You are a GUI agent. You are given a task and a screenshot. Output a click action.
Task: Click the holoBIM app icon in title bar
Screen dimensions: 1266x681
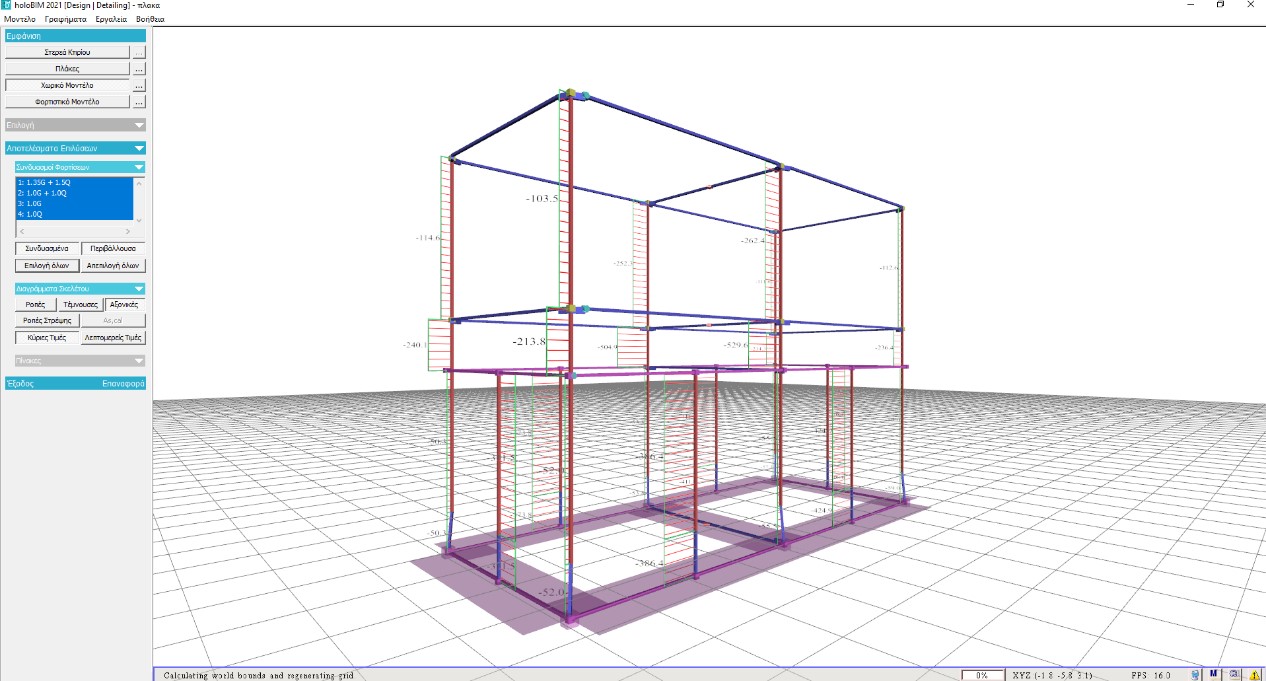pos(7,5)
